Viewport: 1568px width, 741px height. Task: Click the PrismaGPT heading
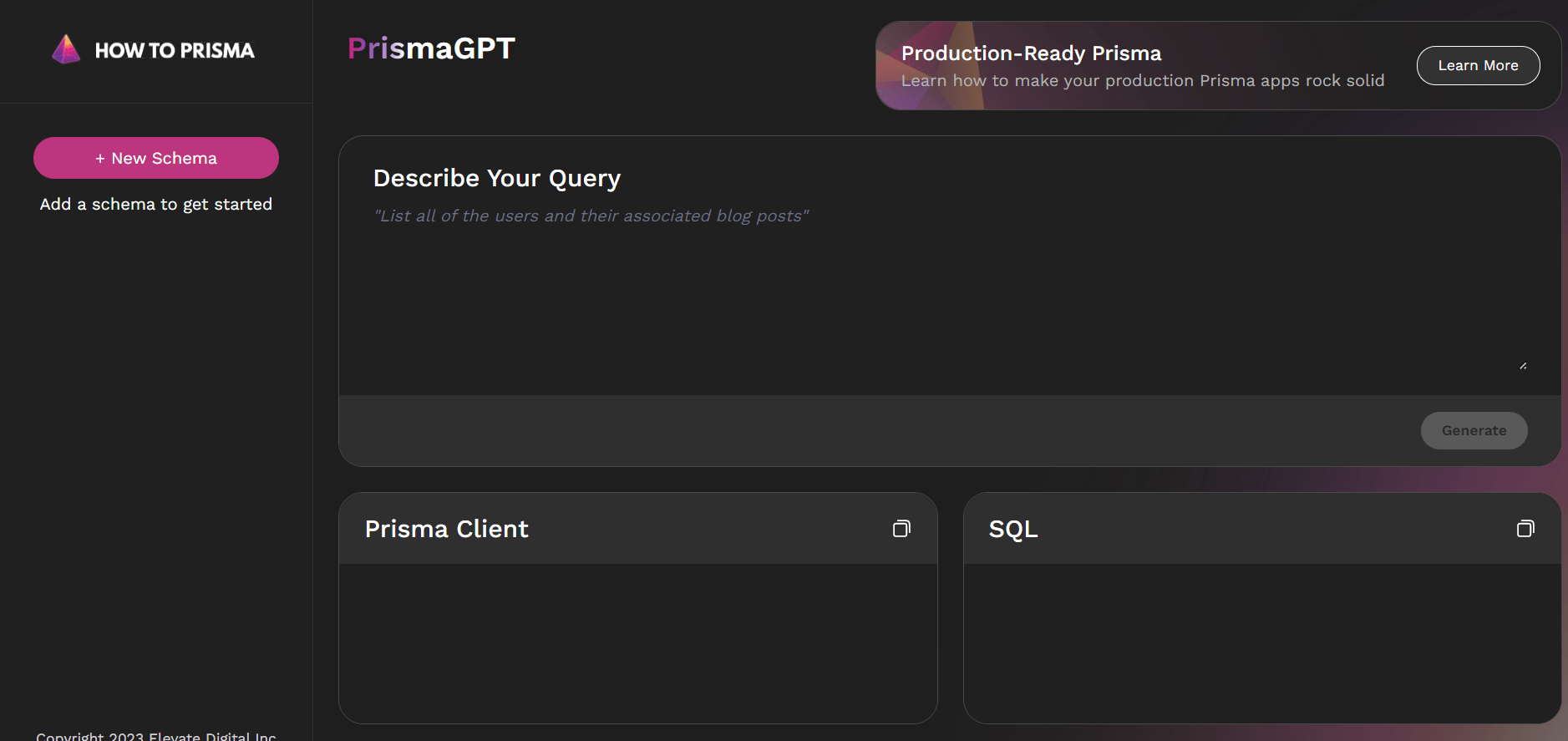coord(431,48)
